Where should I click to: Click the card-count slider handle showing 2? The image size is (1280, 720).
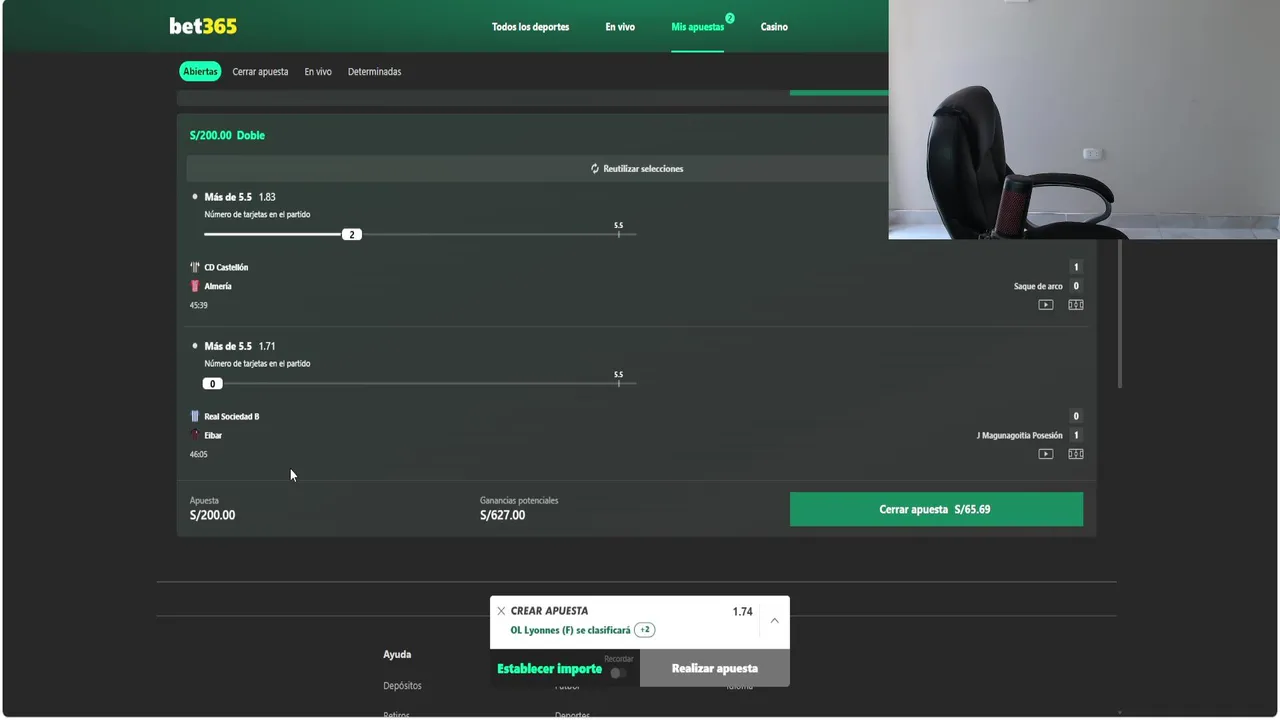pos(351,234)
